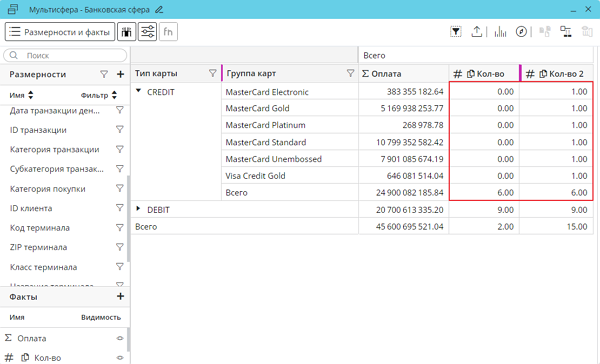Open the bar chart view icon
Screen dimensions: 600x364
click(x=500, y=32)
